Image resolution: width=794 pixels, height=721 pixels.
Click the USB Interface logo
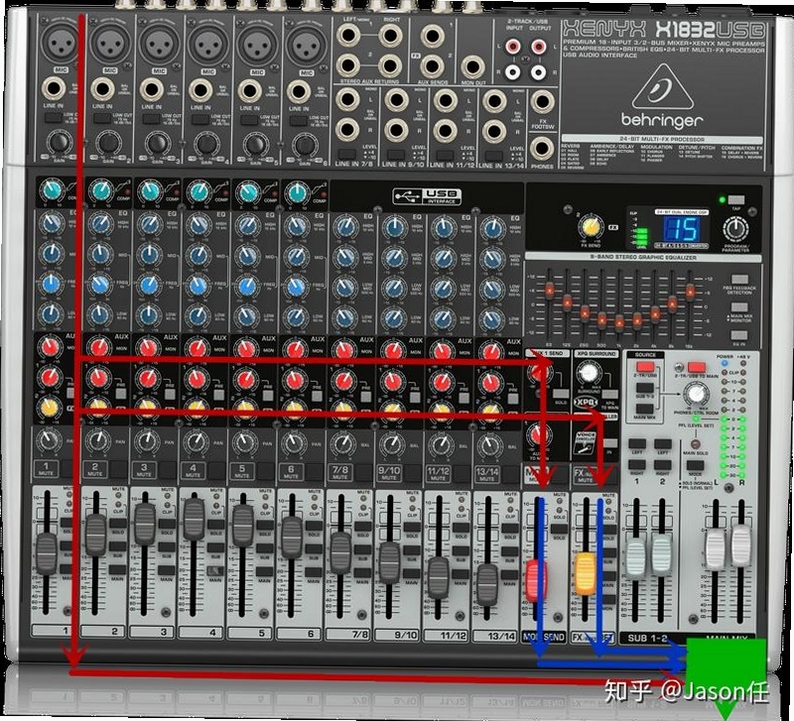pyautogui.click(x=427, y=196)
